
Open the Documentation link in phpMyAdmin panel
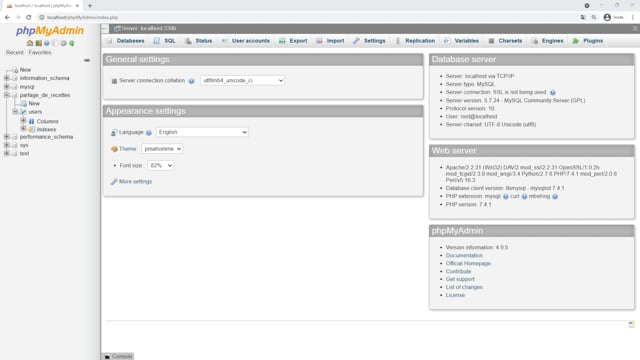[x=464, y=256]
